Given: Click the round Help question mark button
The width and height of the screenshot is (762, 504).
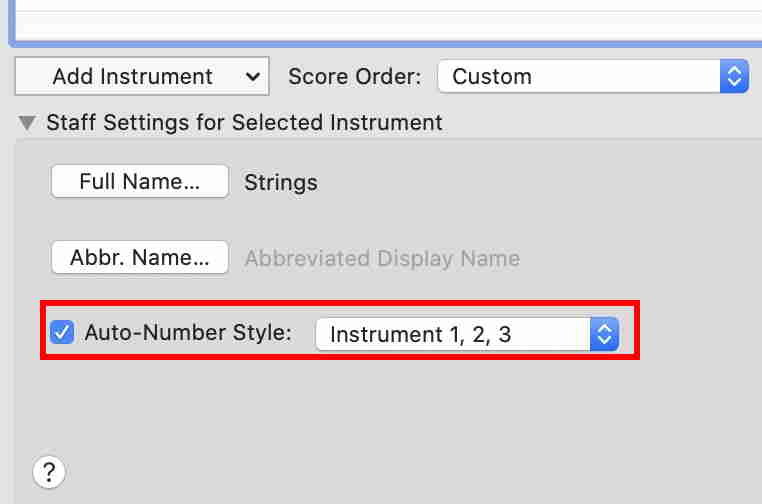Looking at the screenshot, I should pyautogui.click(x=49, y=471).
